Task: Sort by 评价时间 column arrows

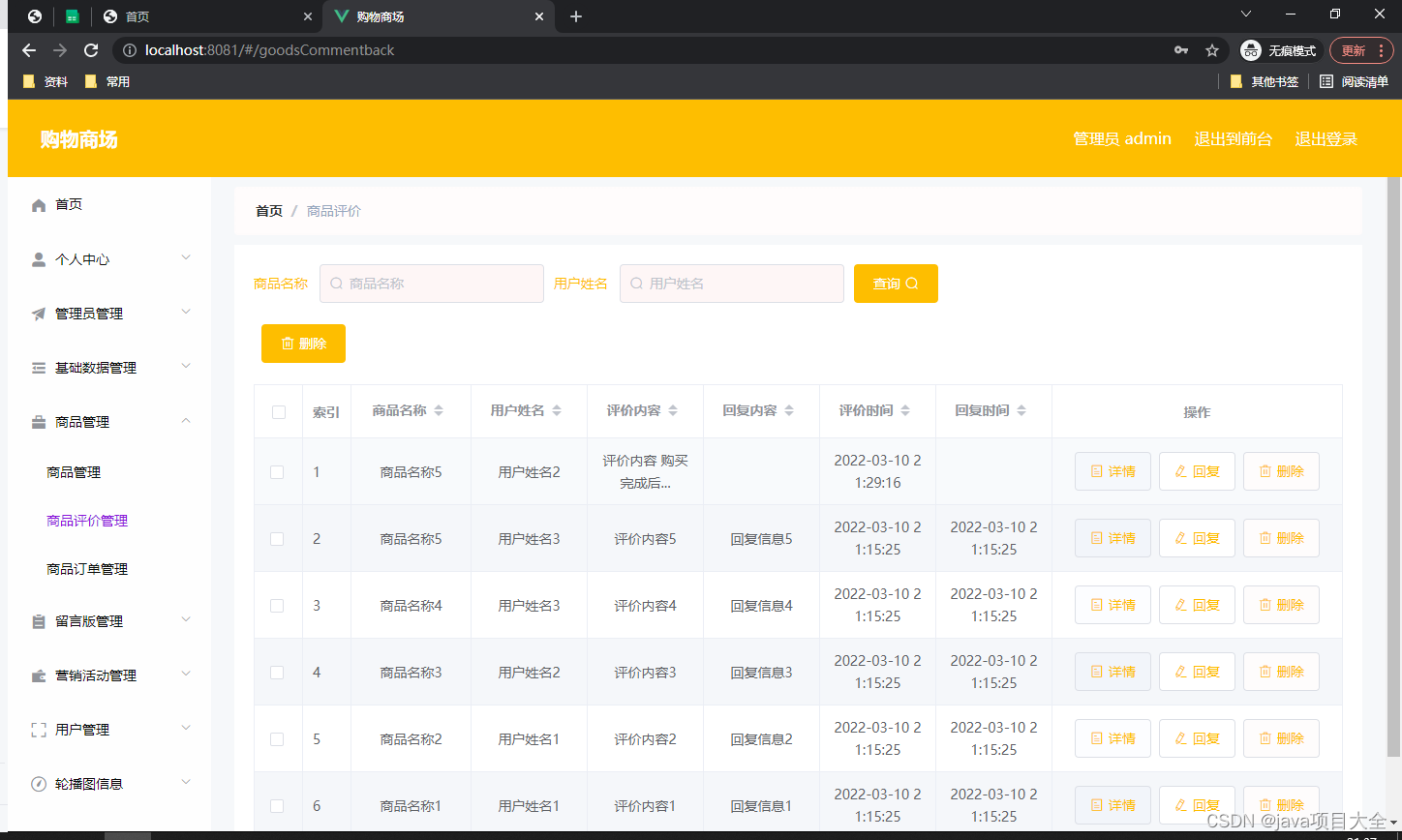Action: 905,411
